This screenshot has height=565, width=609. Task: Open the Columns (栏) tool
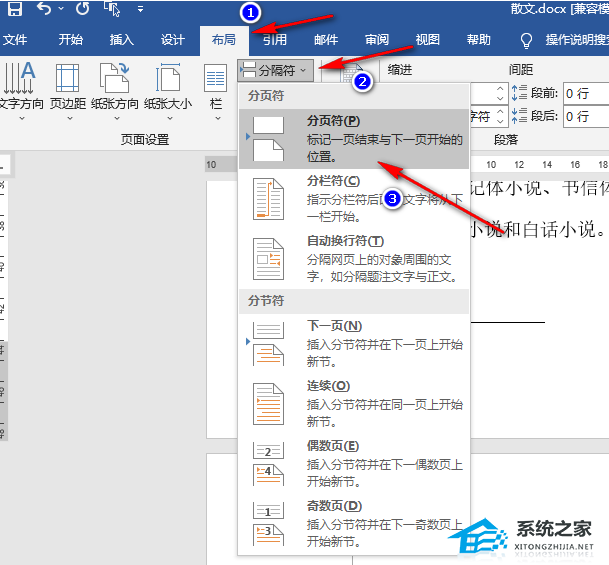[216, 87]
